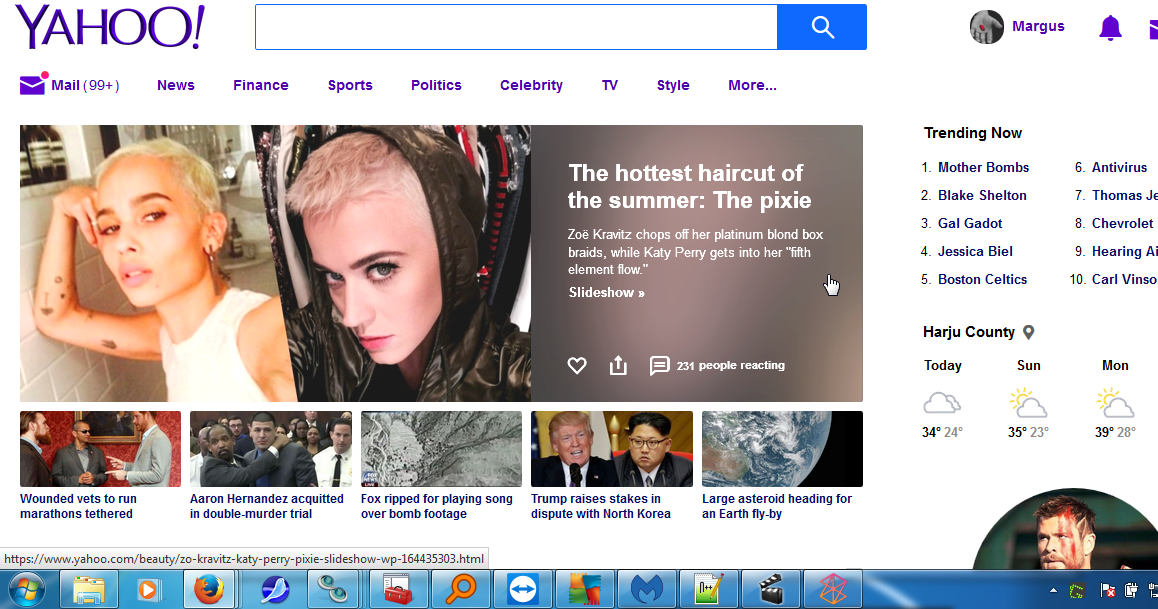1158x609 pixels.
Task: Select trending topic Gal Gadot
Action: click(970, 224)
